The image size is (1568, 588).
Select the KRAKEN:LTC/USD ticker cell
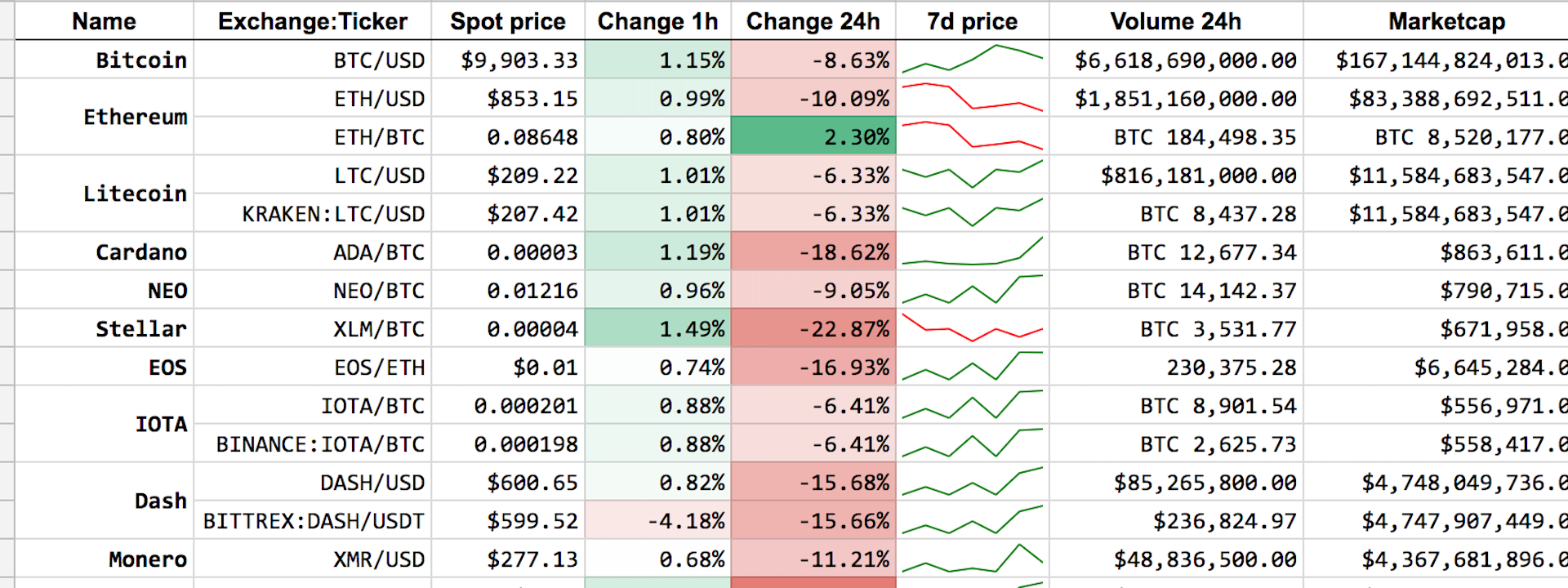click(332, 213)
